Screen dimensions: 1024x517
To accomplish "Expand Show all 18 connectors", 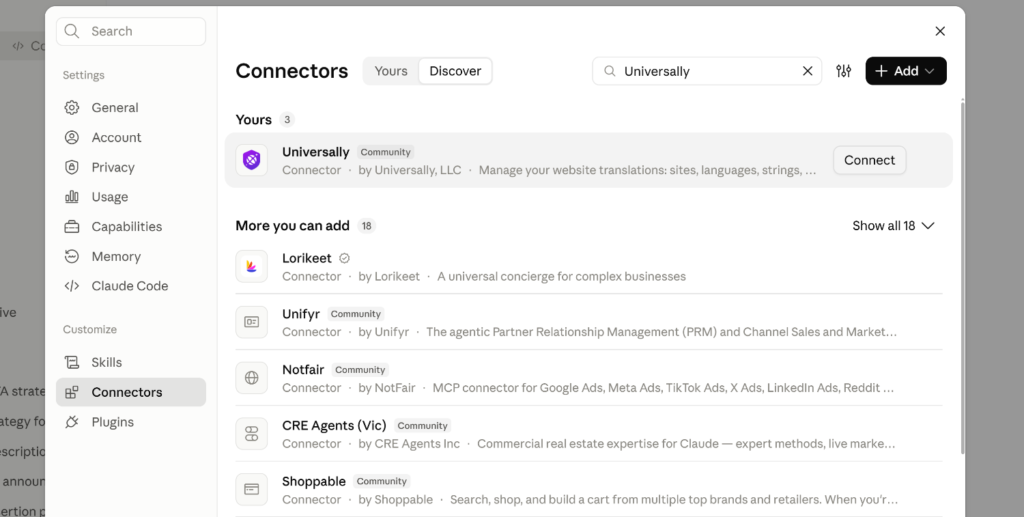I will click(x=893, y=226).
